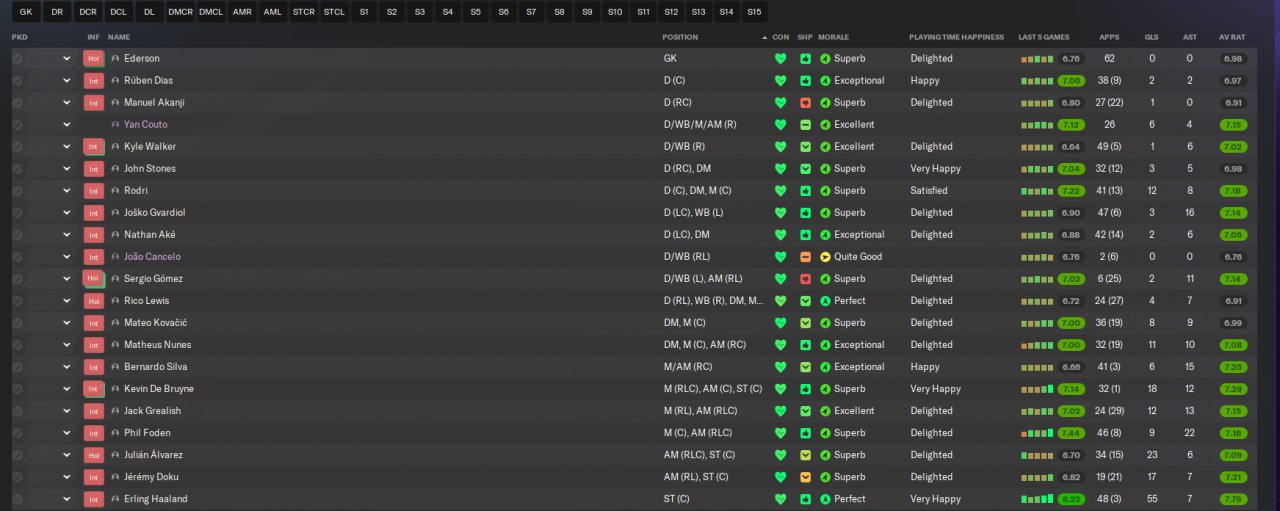This screenshot has width=1280, height=511.
Task: Select the DMCL position slot
Action: (211, 12)
